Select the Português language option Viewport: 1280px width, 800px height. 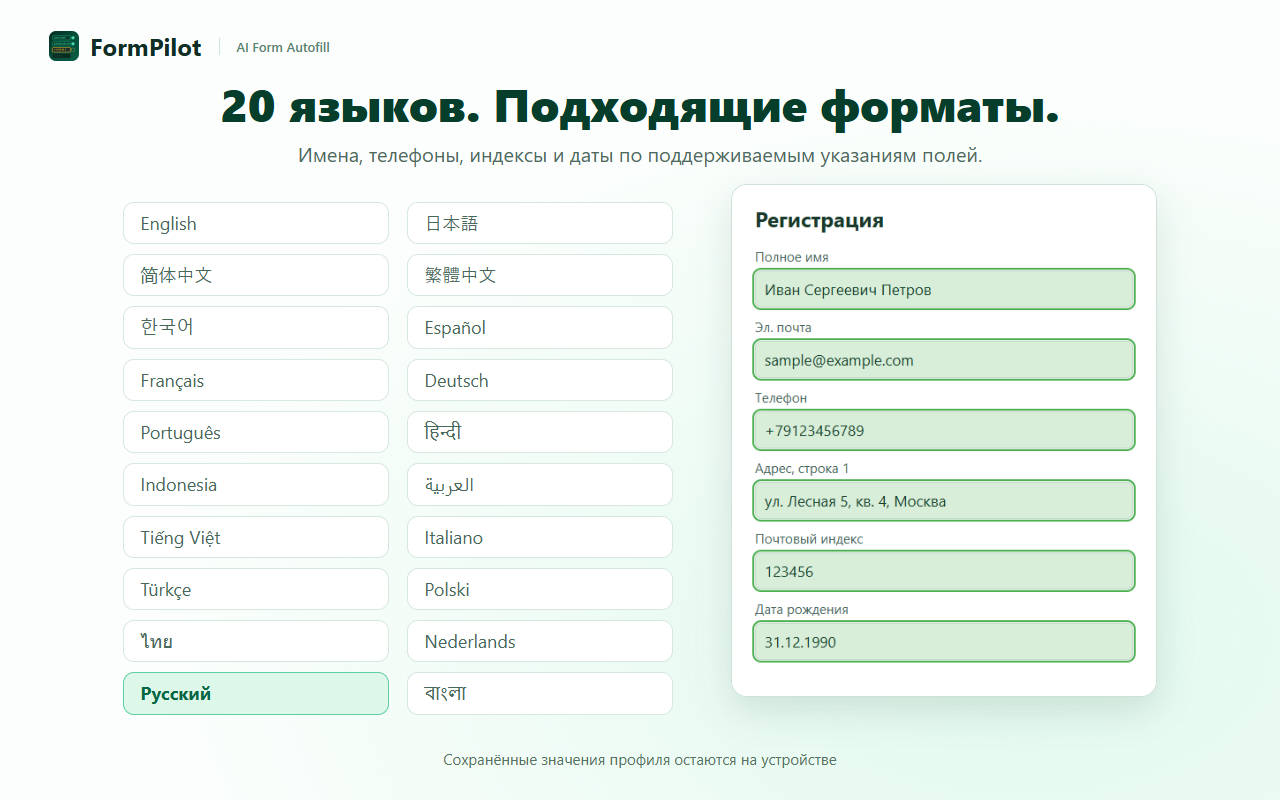pyautogui.click(x=256, y=432)
